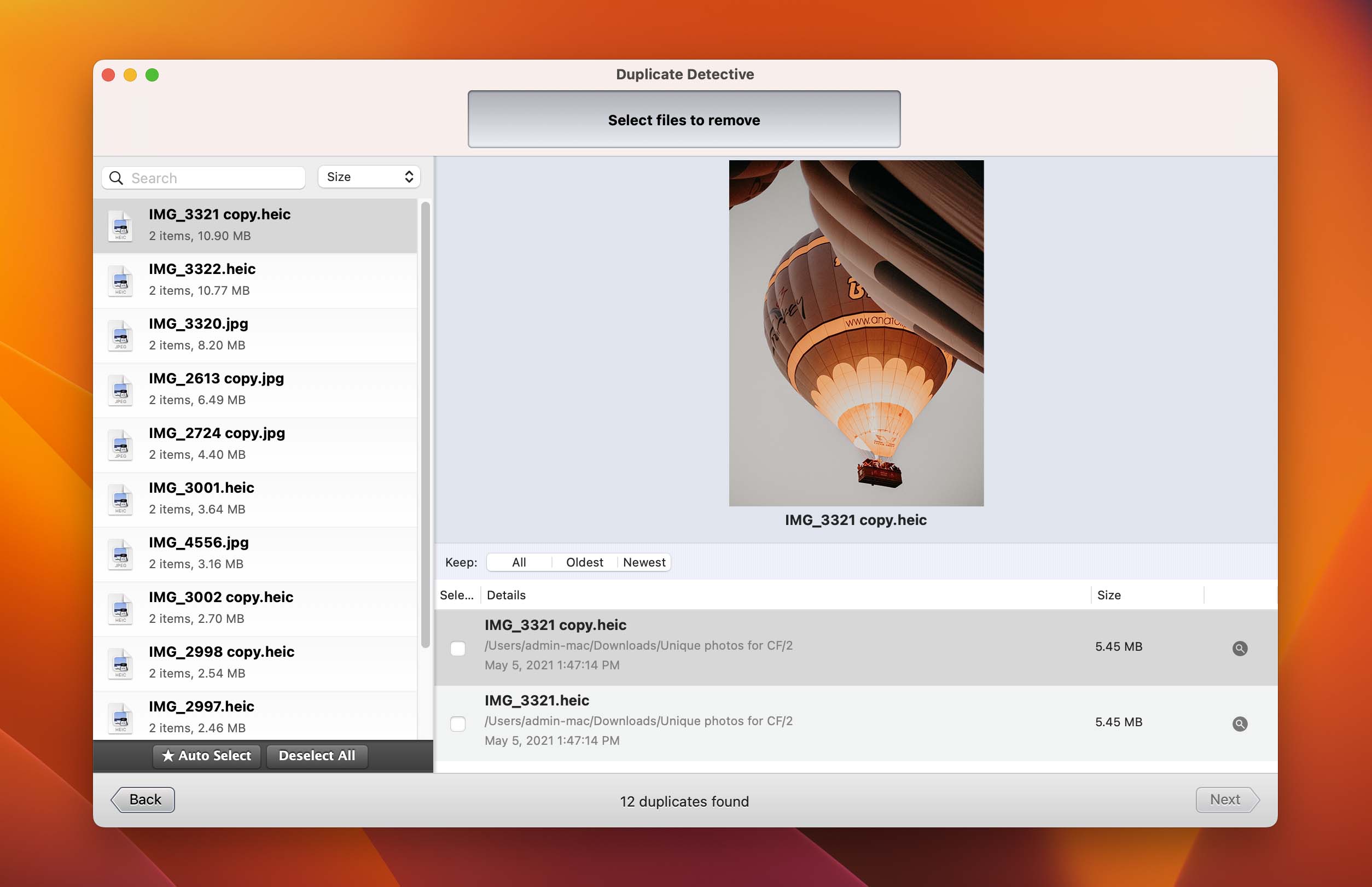Click the Keep All toggle
Image resolution: width=1372 pixels, height=887 pixels.
tap(519, 561)
